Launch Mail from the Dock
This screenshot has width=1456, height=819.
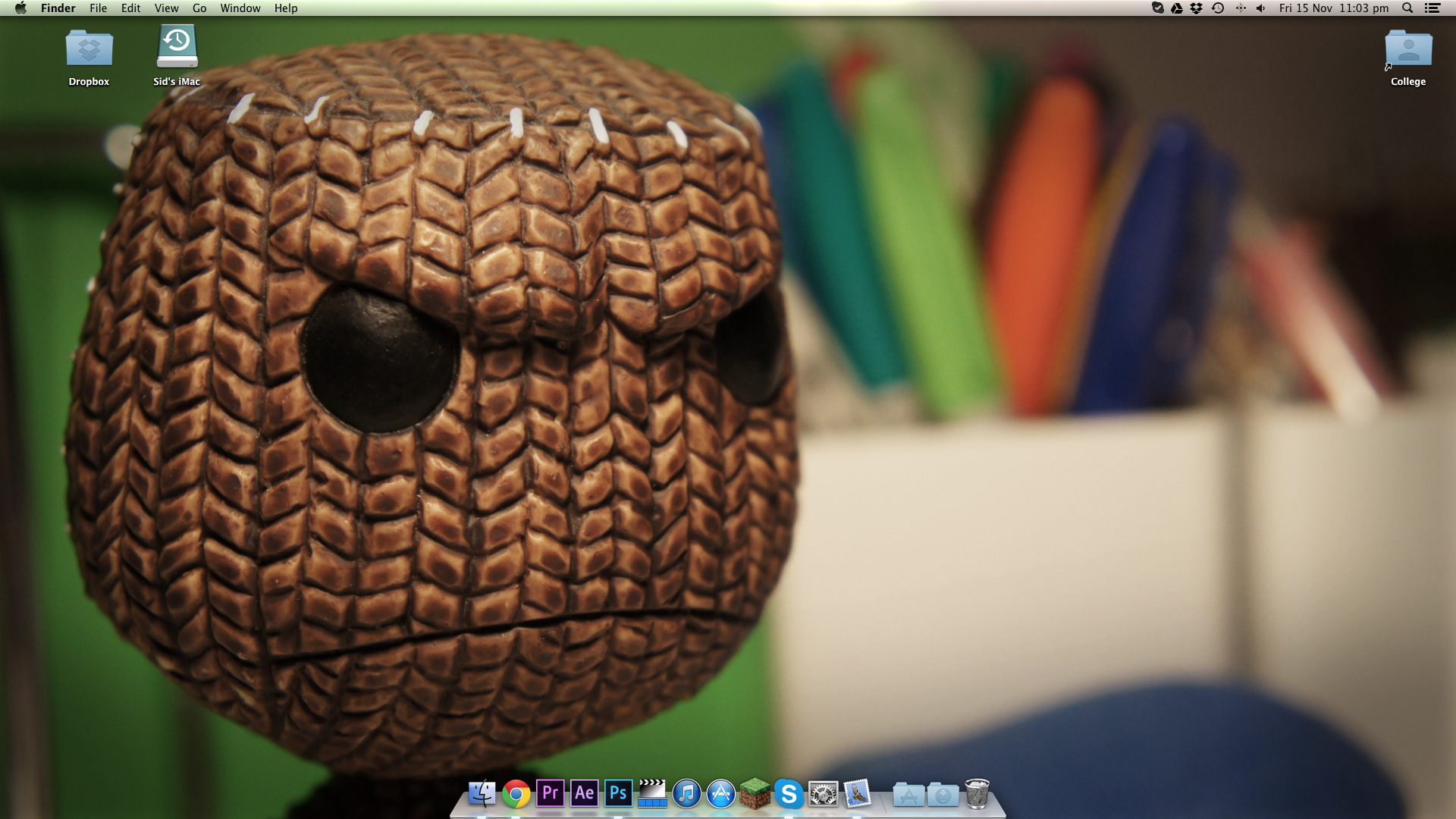pos(857,794)
